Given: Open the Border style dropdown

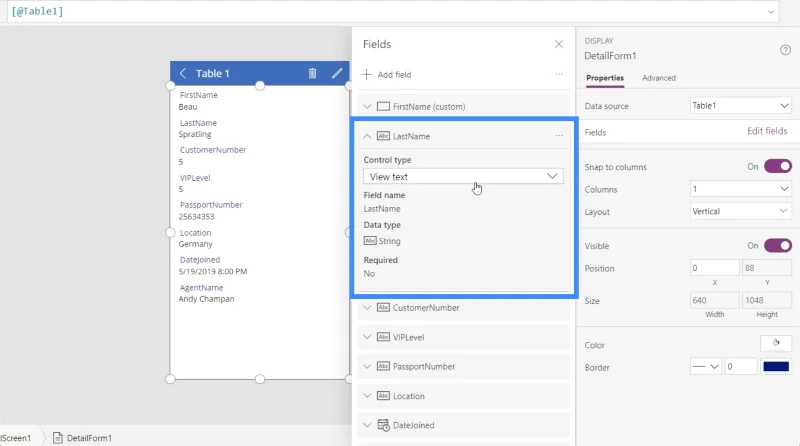Looking at the screenshot, I should tap(706, 366).
